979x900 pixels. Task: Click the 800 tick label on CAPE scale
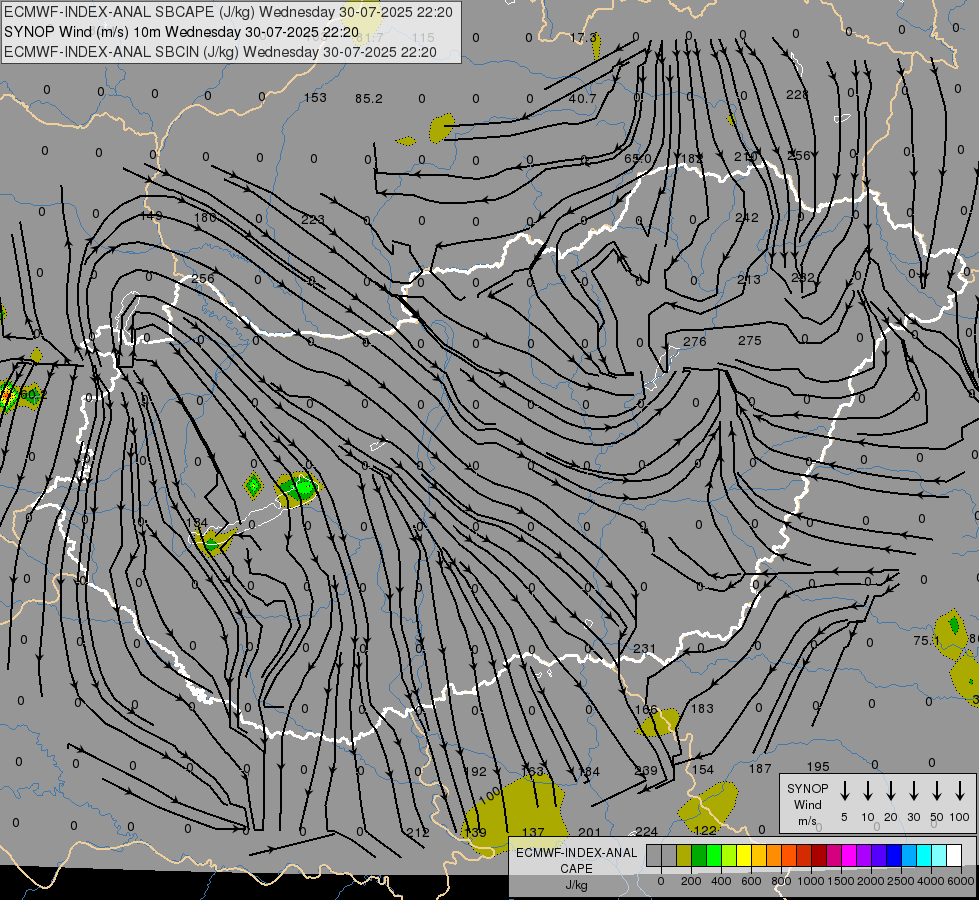tap(781, 881)
